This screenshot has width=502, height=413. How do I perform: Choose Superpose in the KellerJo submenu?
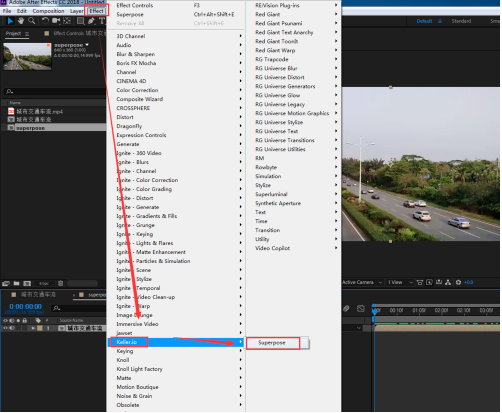273,343
